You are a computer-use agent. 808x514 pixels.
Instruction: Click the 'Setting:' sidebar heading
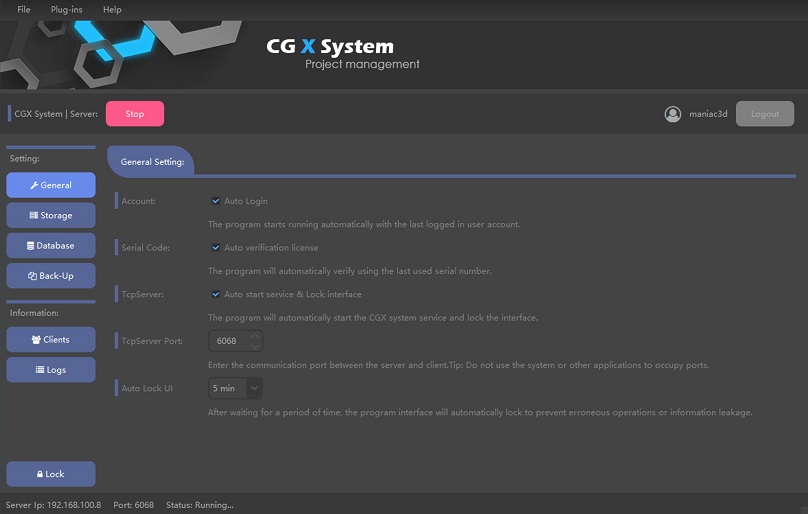(x=24, y=158)
